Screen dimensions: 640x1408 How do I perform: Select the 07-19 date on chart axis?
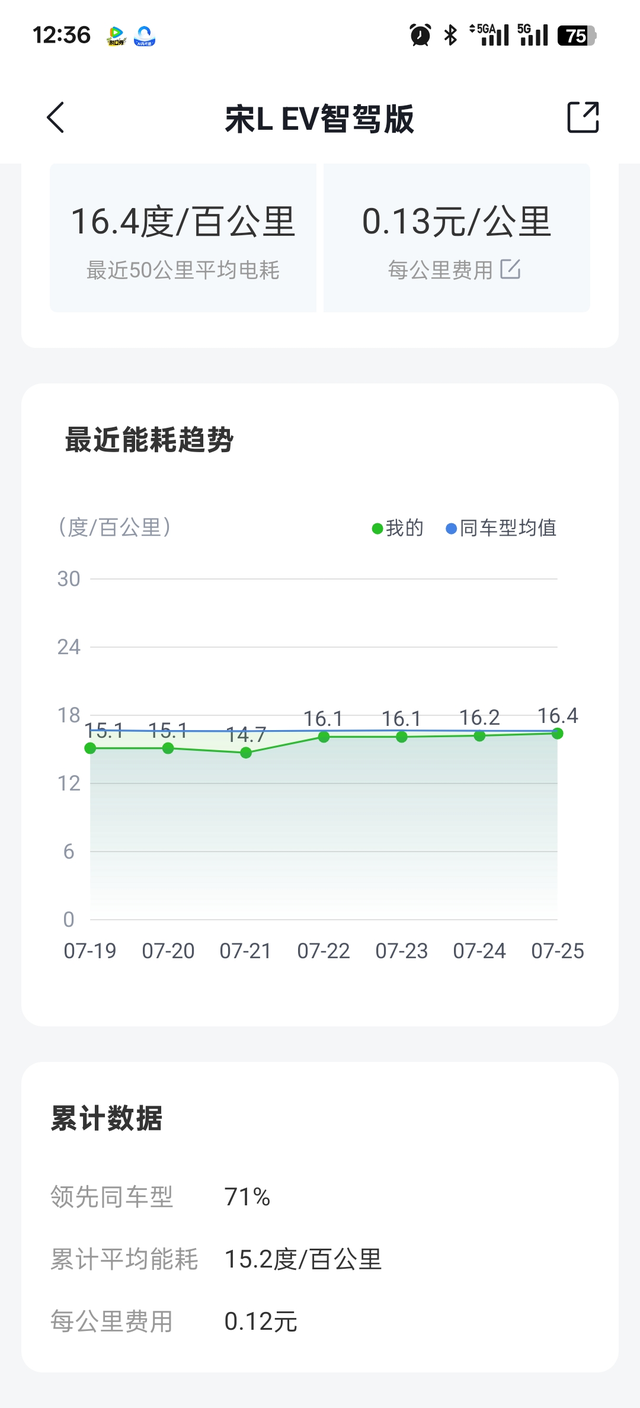pos(90,951)
